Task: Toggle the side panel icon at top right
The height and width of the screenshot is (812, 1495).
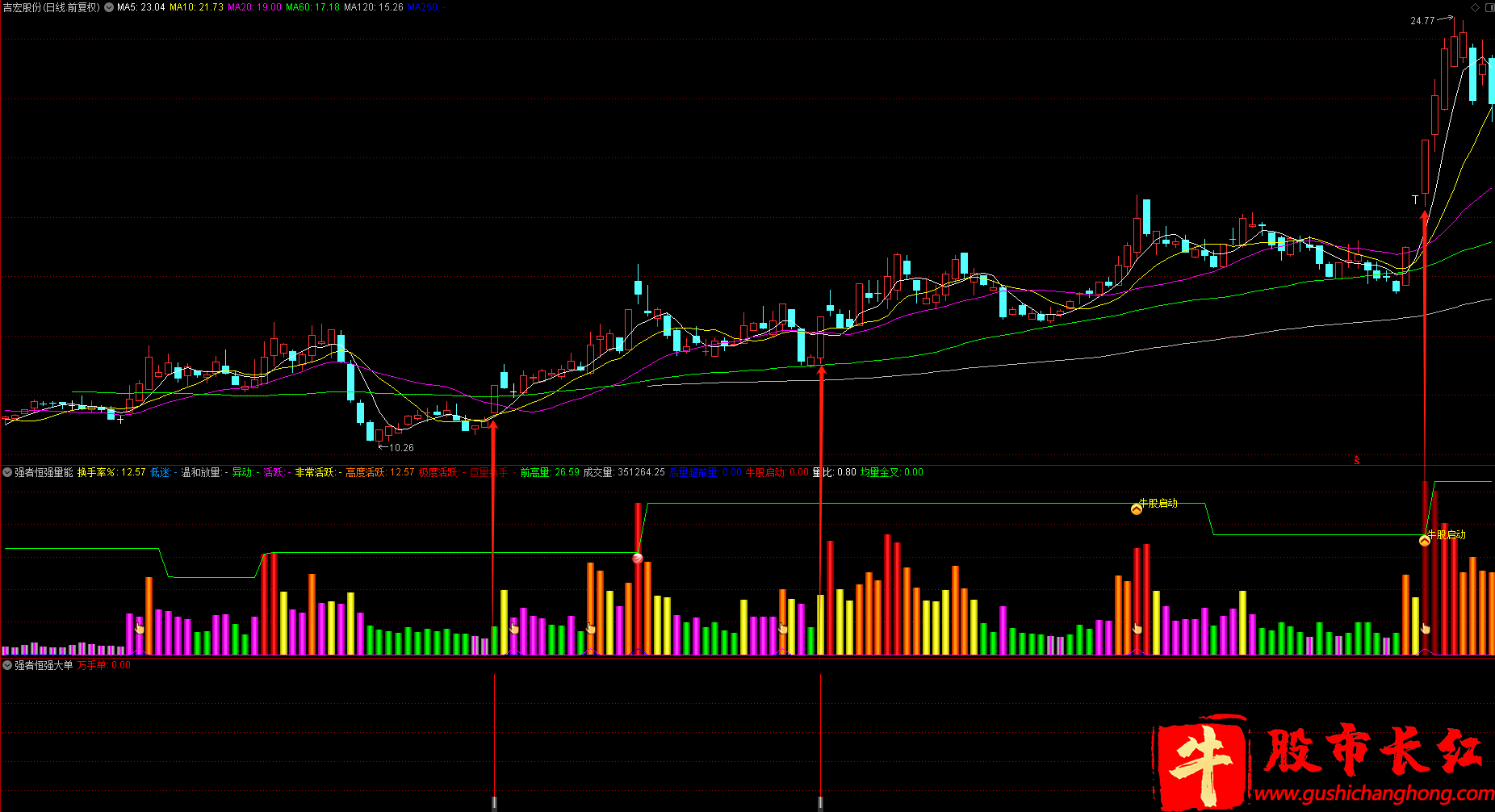Action: [x=1489, y=7]
